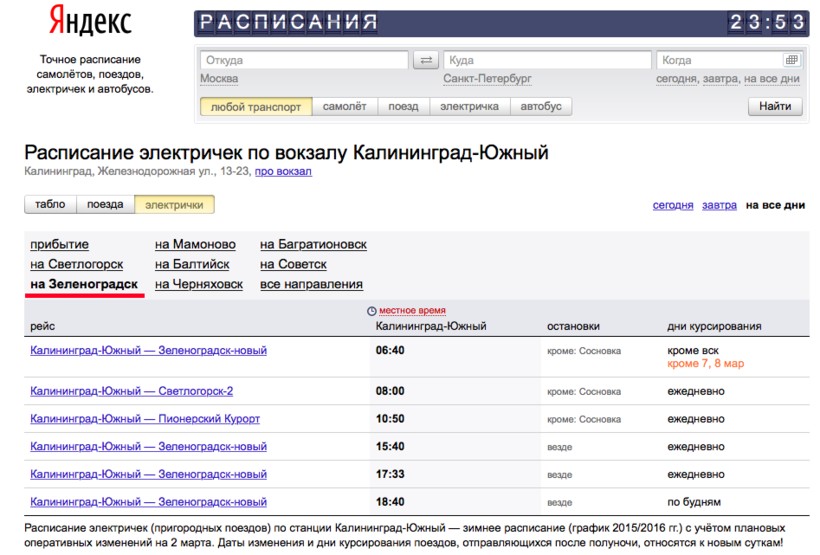Open the calendar date picker icon
The image size is (820, 555).
[x=791, y=60]
